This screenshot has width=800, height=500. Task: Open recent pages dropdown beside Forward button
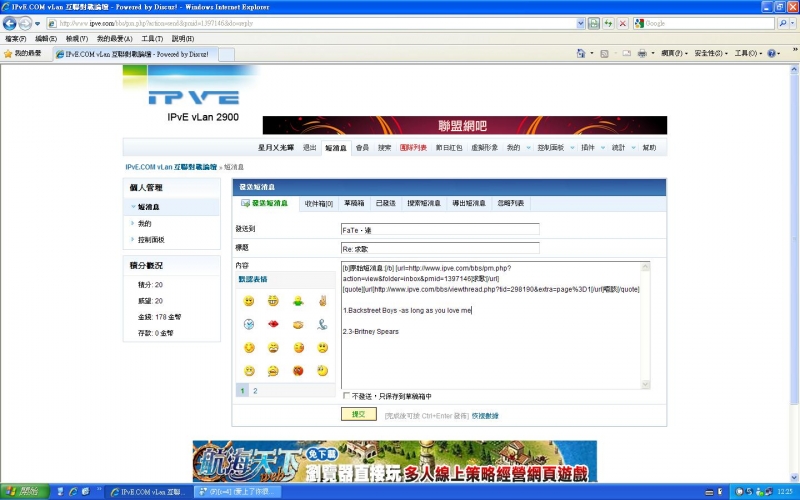37,23
